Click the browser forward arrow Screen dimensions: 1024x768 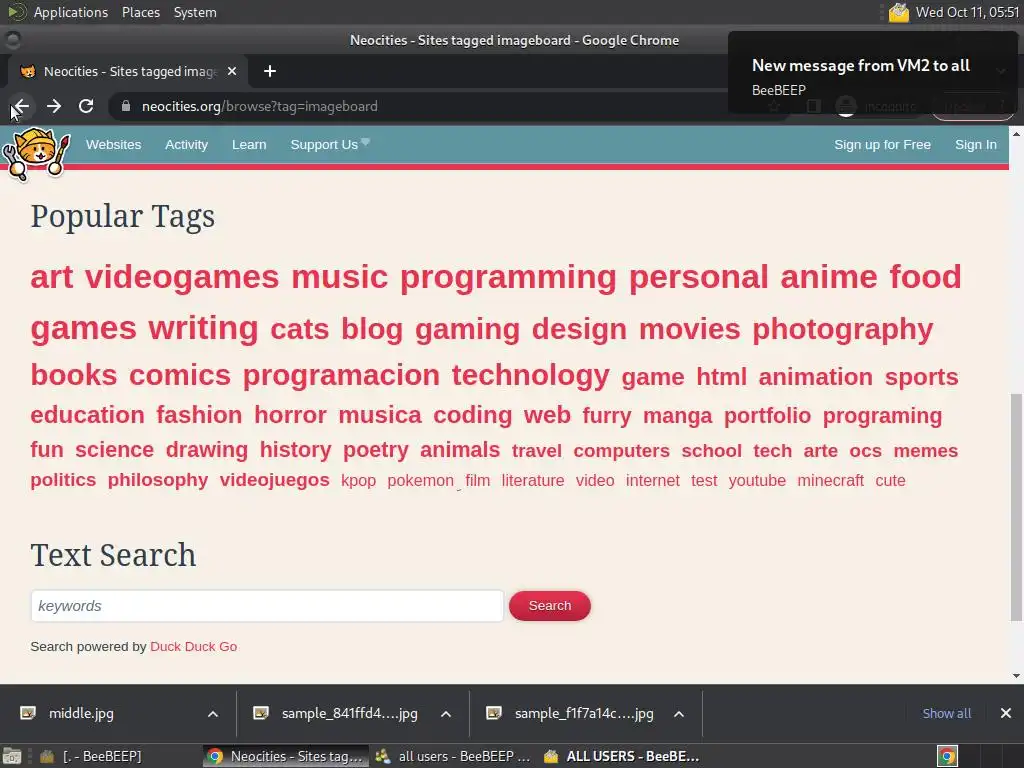54,106
